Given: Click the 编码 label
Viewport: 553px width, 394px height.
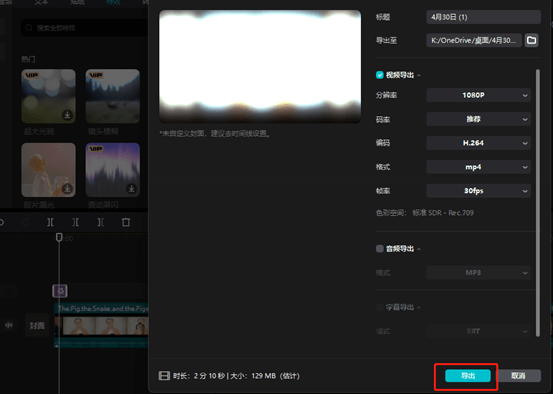Looking at the screenshot, I should click(x=383, y=143).
